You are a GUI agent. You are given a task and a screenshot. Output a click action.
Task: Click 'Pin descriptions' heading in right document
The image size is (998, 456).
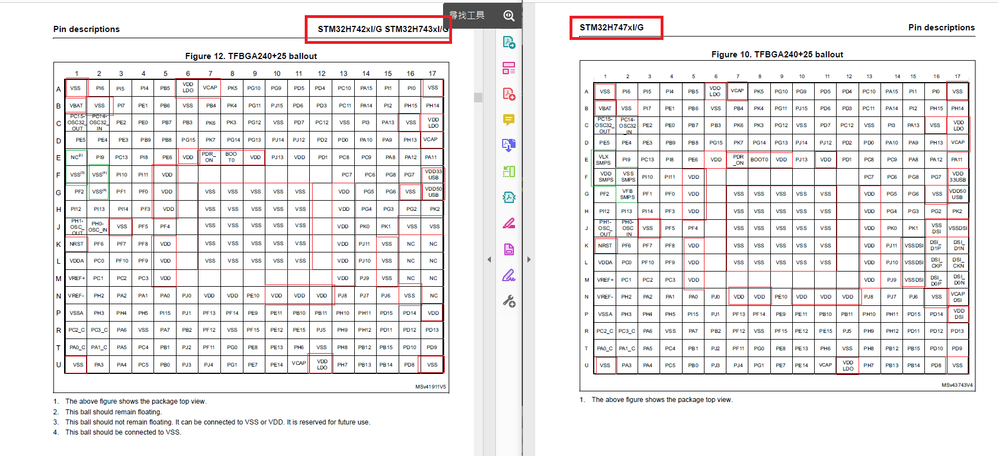tap(941, 27)
